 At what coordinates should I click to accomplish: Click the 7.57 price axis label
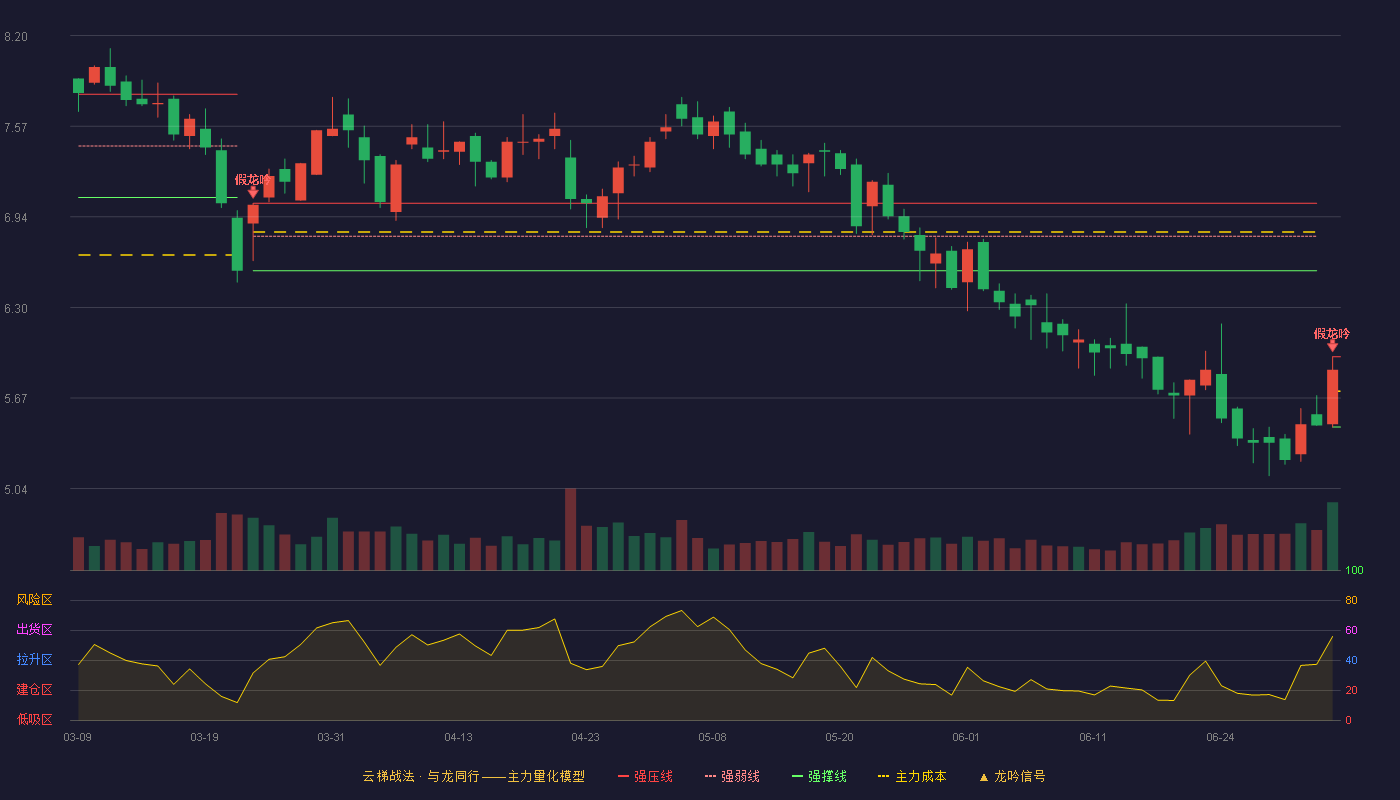click(16, 128)
